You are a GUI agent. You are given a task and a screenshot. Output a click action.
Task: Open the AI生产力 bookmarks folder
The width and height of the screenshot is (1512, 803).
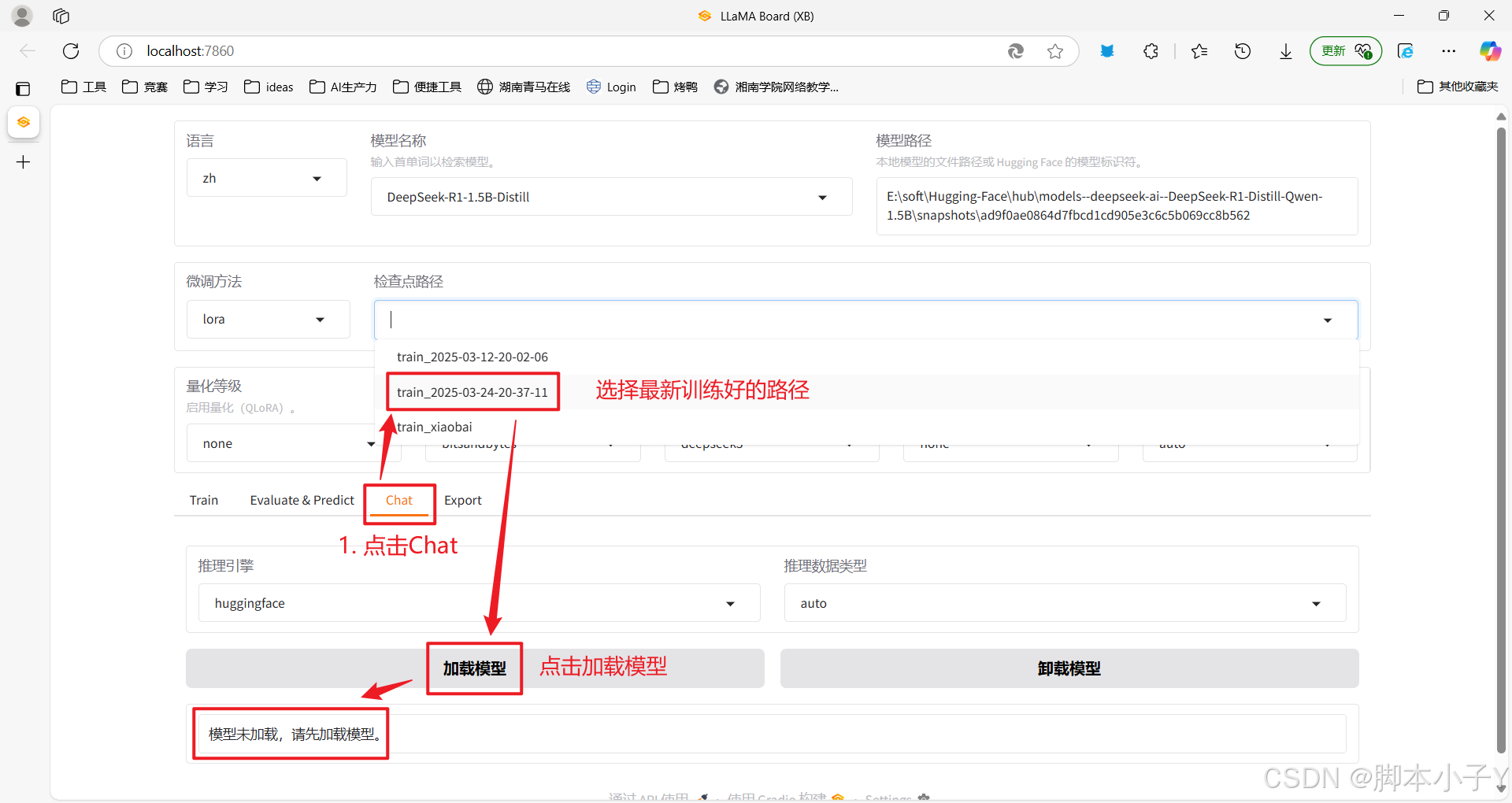[343, 87]
